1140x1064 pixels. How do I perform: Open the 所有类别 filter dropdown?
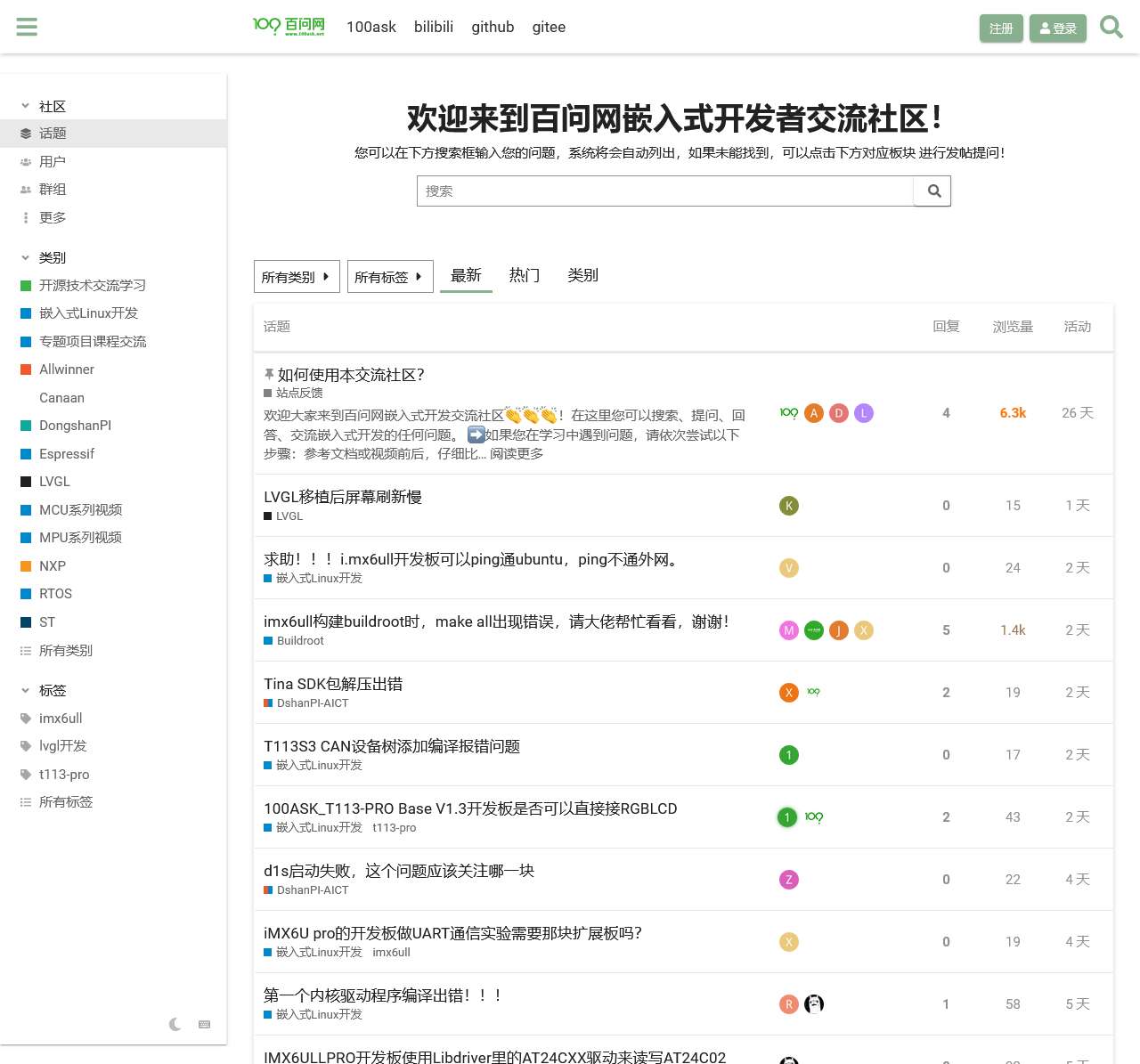tap(297, 277)
